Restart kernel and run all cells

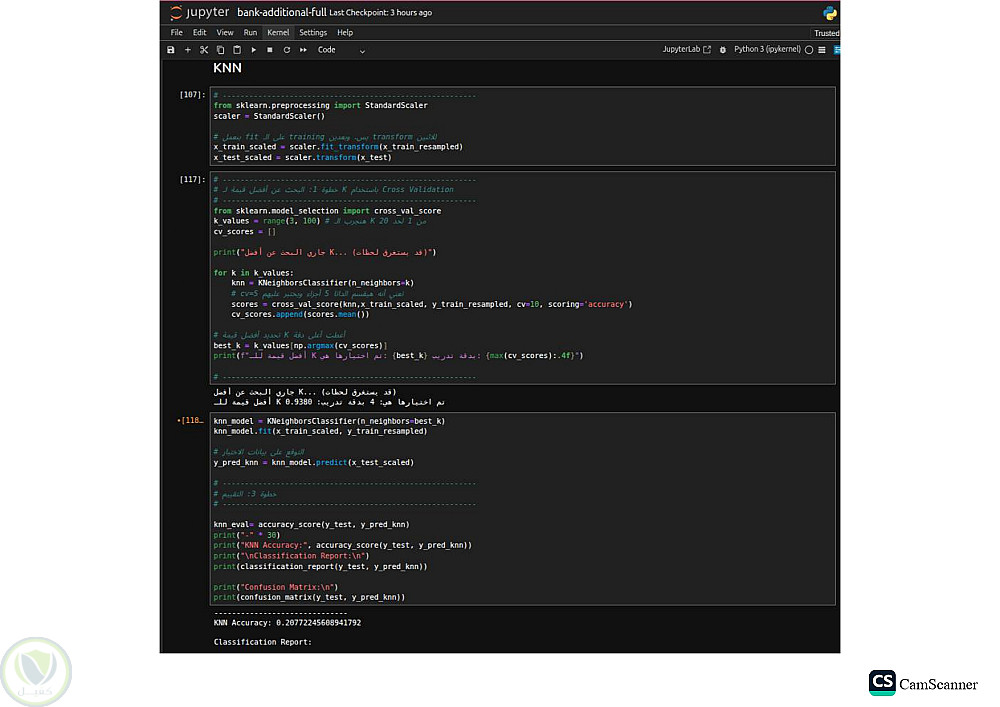303,50
